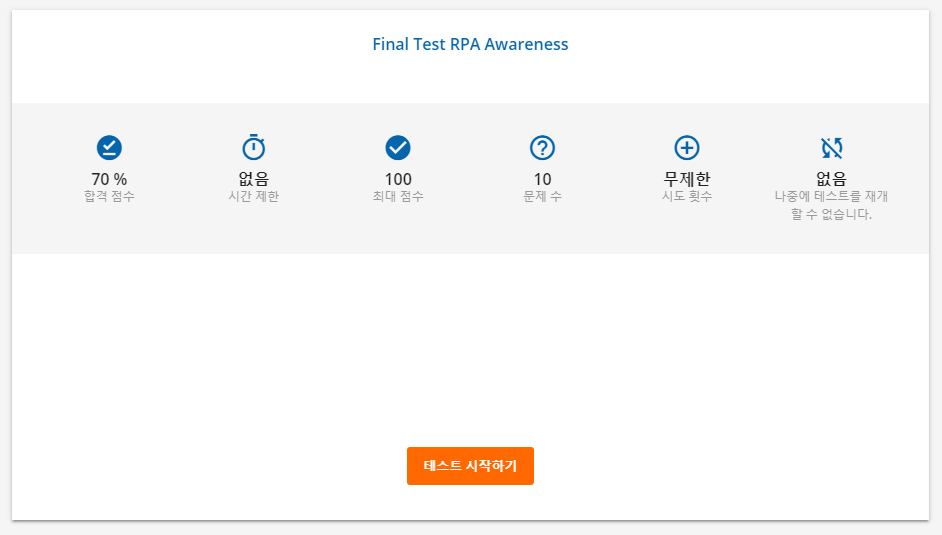Click the 합격 점수 label
Image resolution: width=942 pixels, height=535 pixels.
[109, 196]
